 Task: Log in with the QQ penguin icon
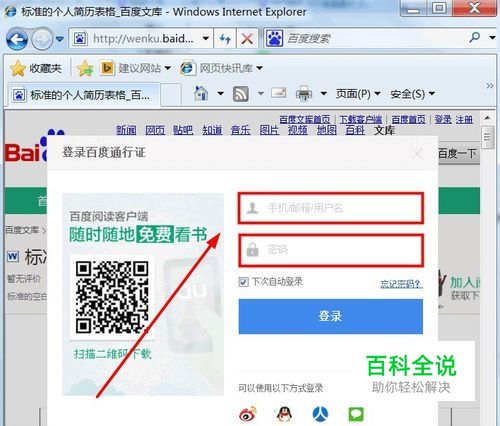pyautogui.click(x=284, y=414)
